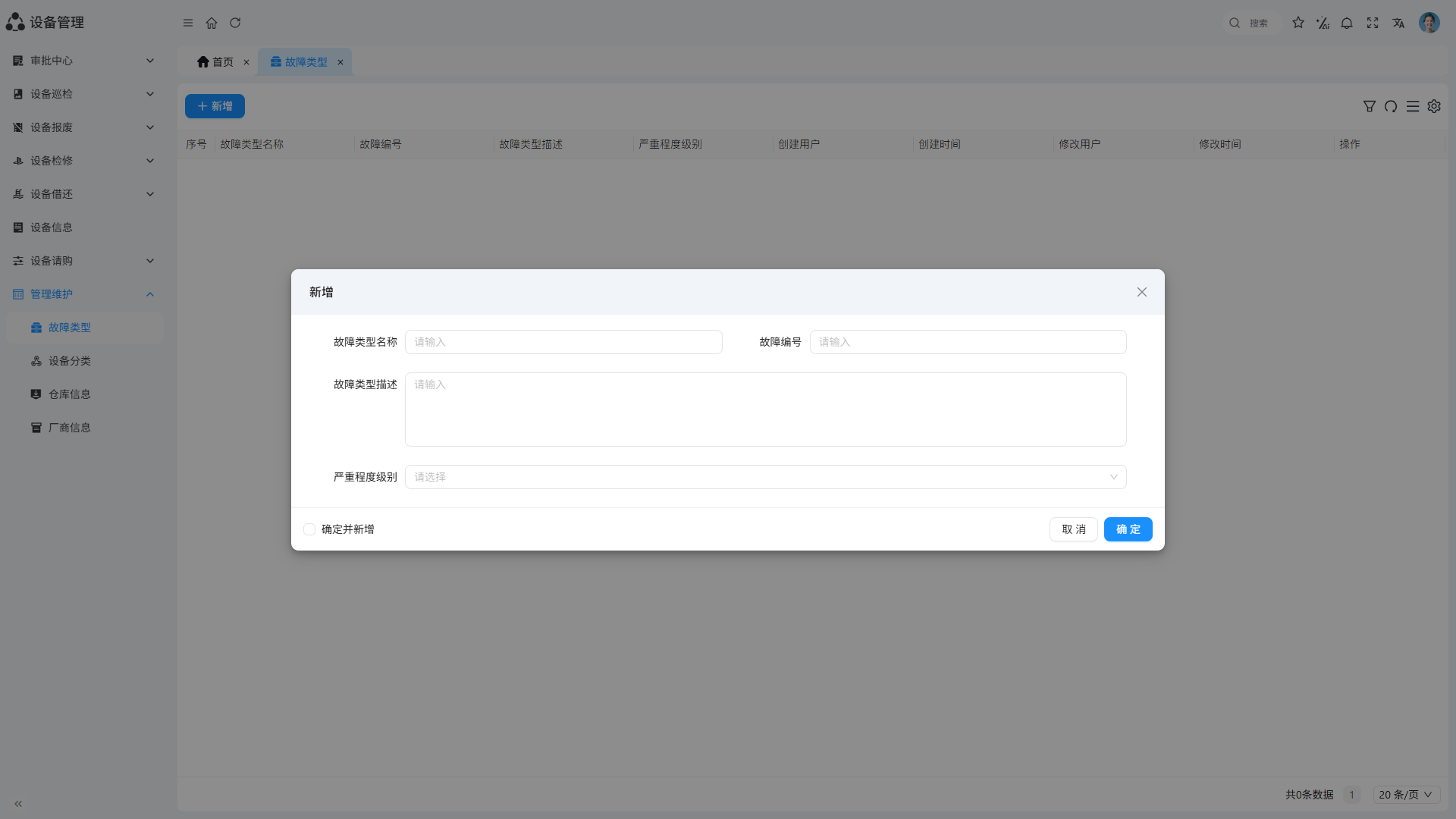This screenshot has height=819, width=1456.
Task: Expand the 设备请购 menu chevron
Action: [x=150, y=261]
